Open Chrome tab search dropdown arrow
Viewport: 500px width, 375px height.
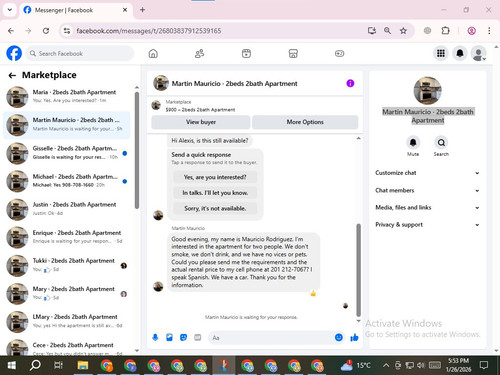[x=10, y=10]
